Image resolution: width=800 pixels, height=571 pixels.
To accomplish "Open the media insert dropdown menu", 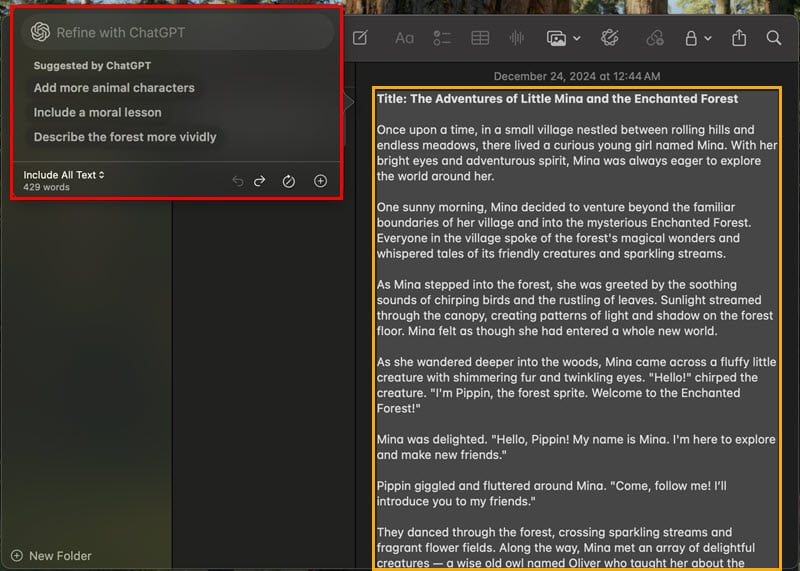I will [563, 39].
